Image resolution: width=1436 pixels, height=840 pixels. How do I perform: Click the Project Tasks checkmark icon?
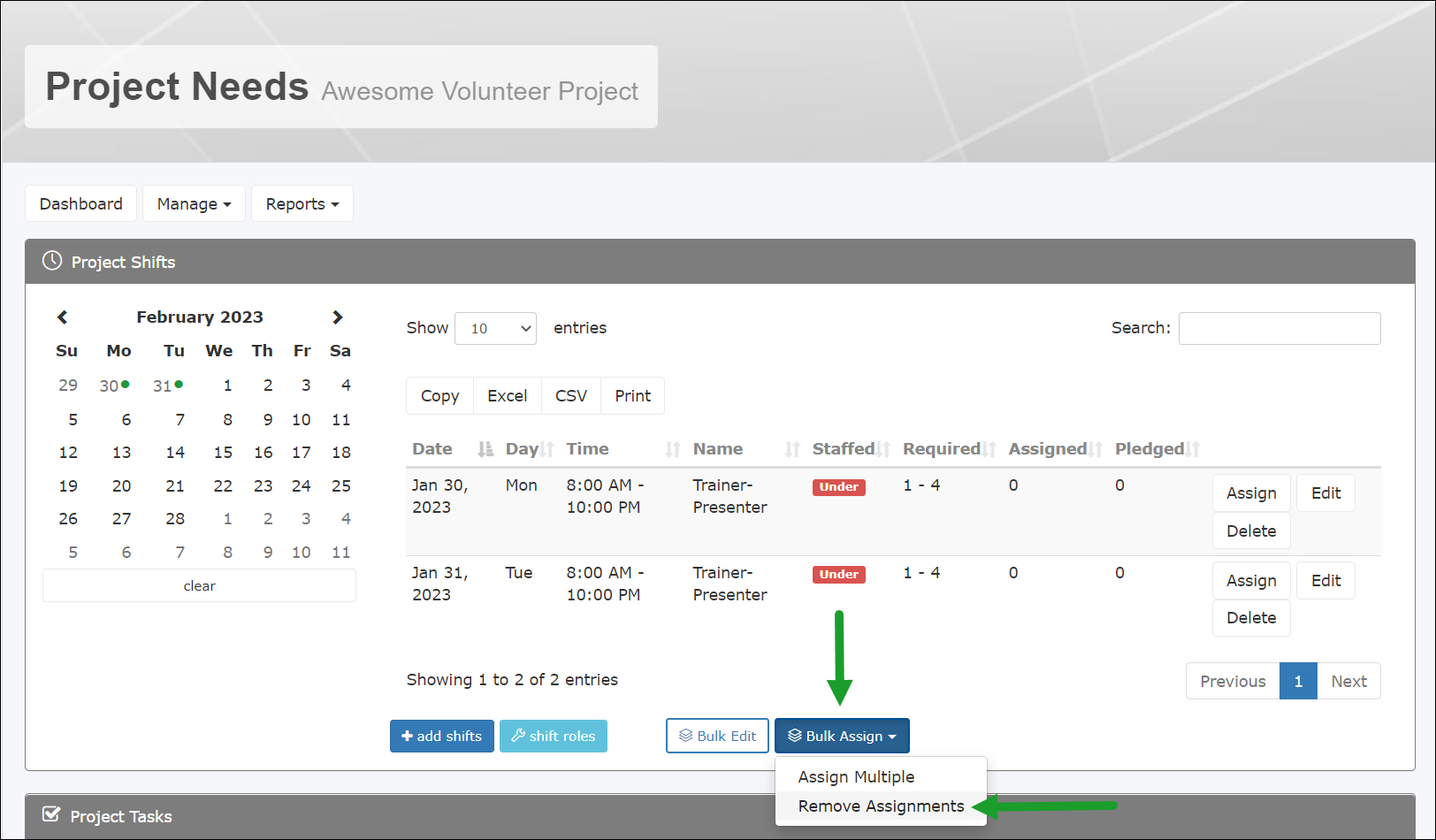point(51,814)
